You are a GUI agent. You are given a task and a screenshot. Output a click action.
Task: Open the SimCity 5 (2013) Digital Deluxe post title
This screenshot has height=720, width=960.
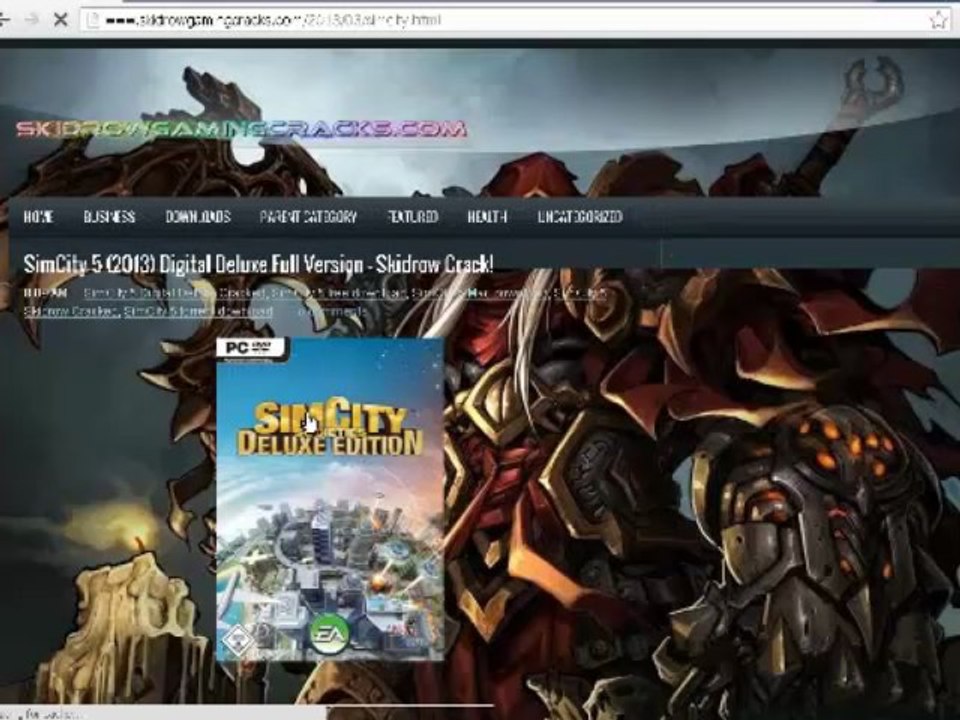click(258, 264)
